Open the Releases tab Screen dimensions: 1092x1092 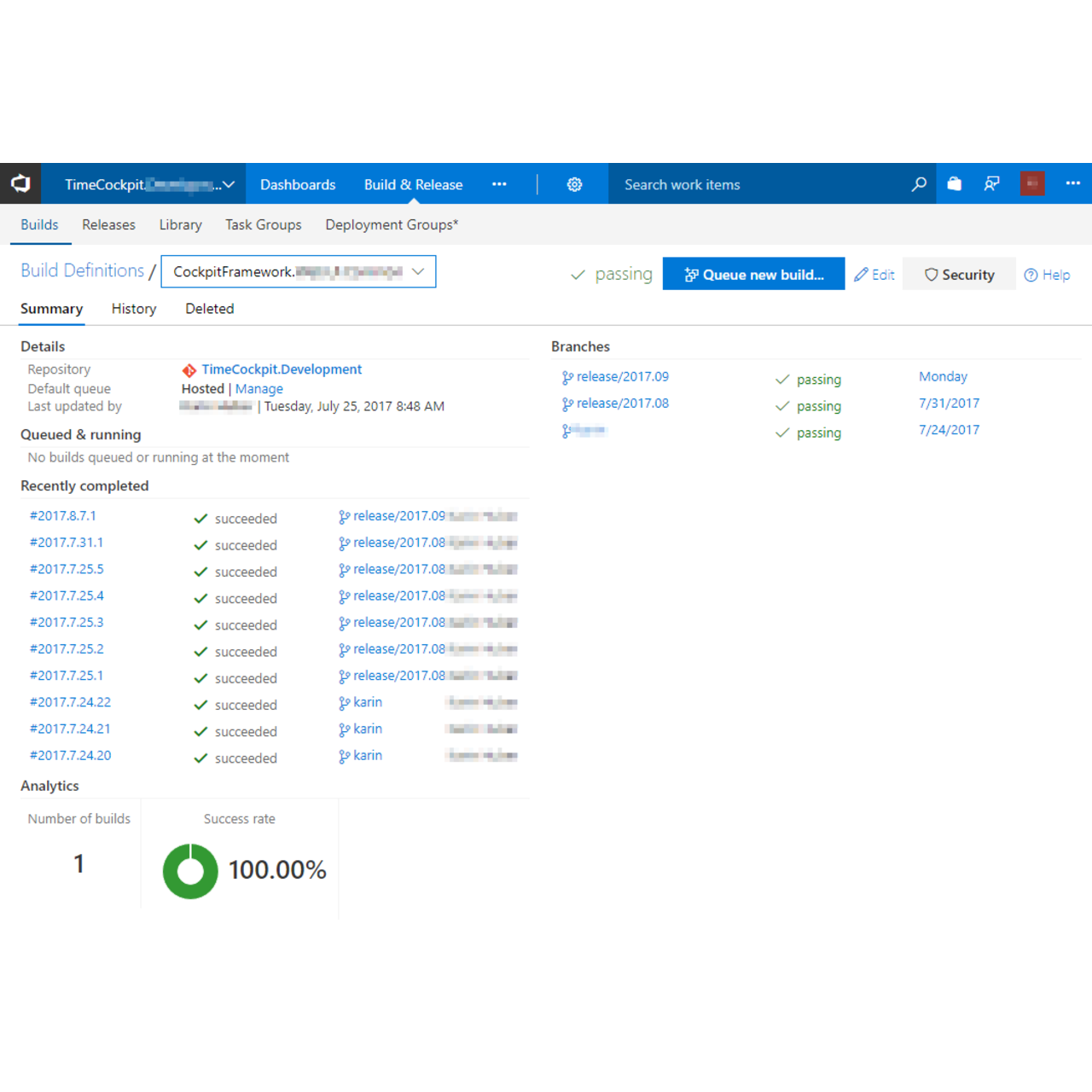click(108, 225)
